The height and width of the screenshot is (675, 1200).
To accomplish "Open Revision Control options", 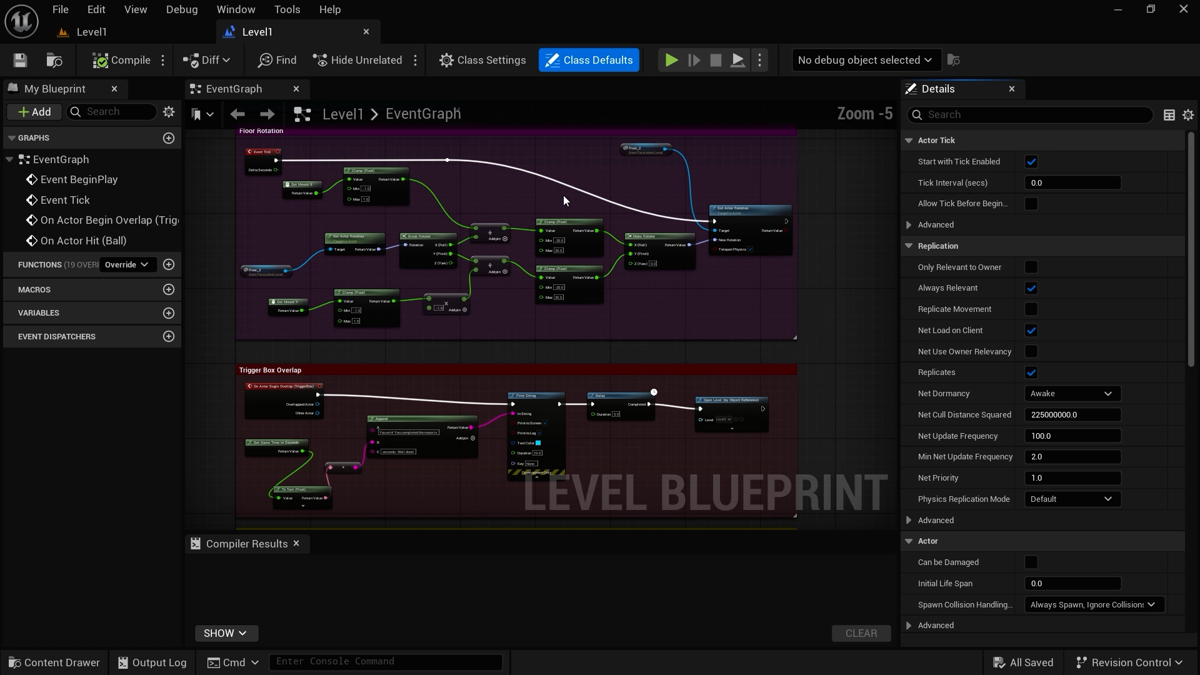I will [x=1129, y=662].
